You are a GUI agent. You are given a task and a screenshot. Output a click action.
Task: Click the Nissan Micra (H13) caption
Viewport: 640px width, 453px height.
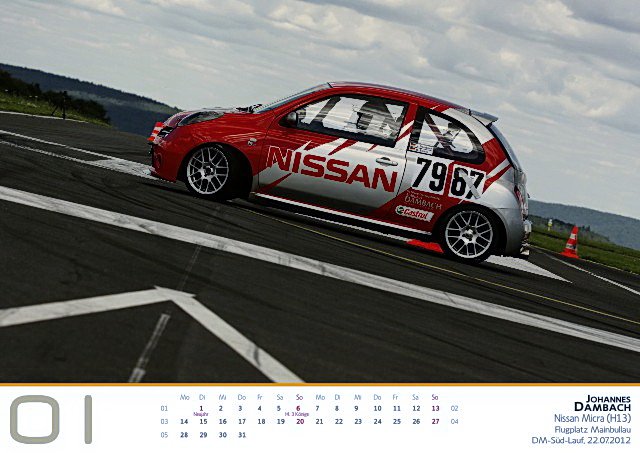[x=593, y=418]
